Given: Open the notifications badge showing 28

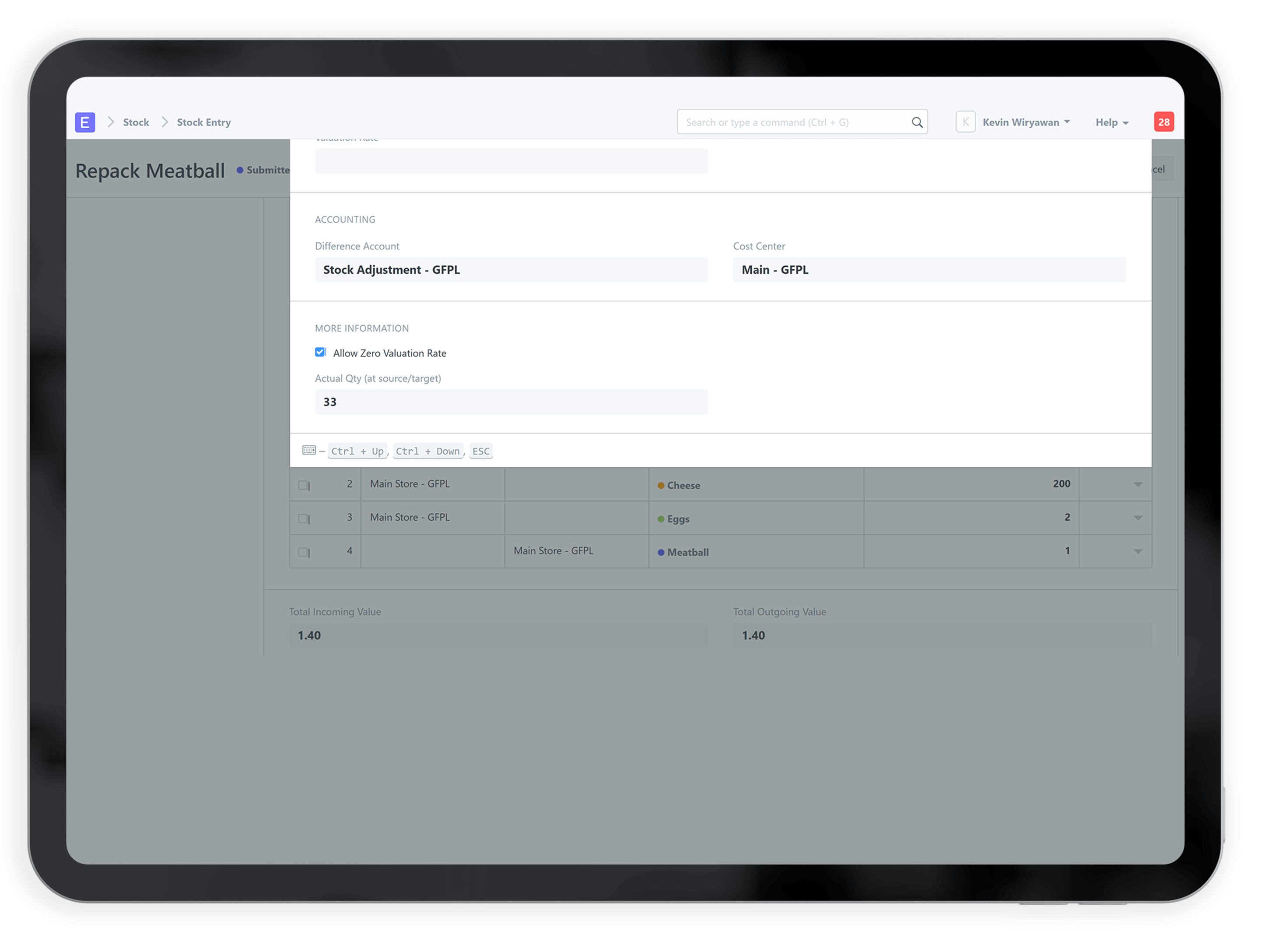Looking at the screenshot, I should tap(1163, 122).
